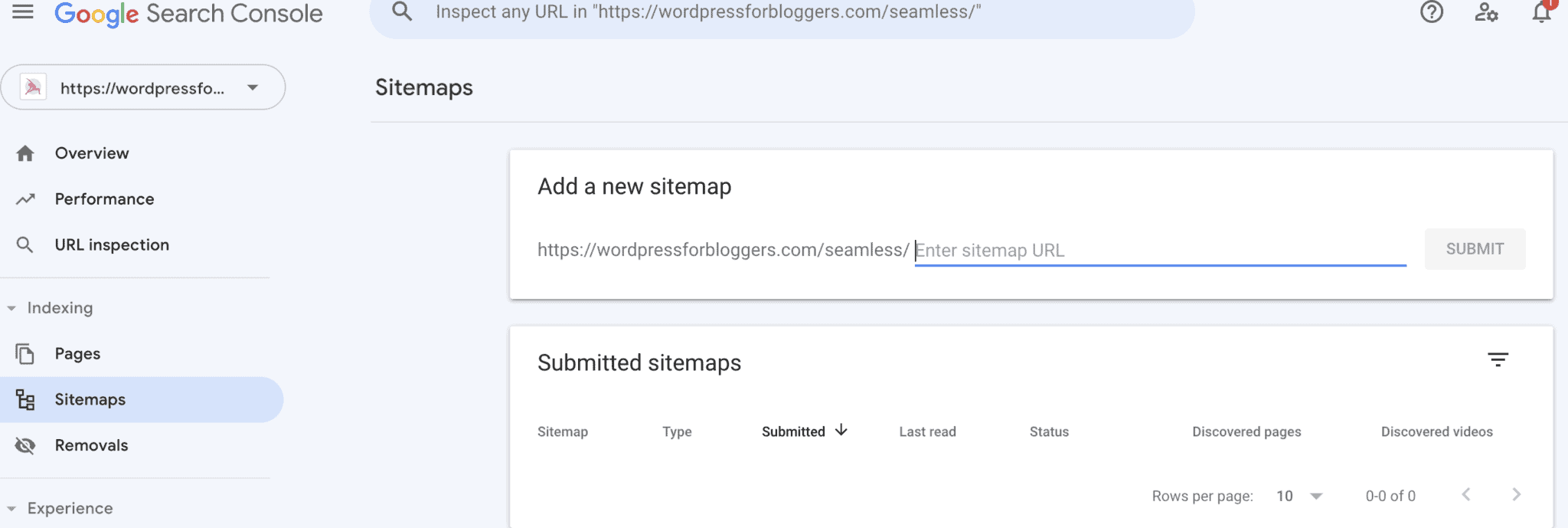
Task: Select the Performance chart icon
Action: [25, 198]
